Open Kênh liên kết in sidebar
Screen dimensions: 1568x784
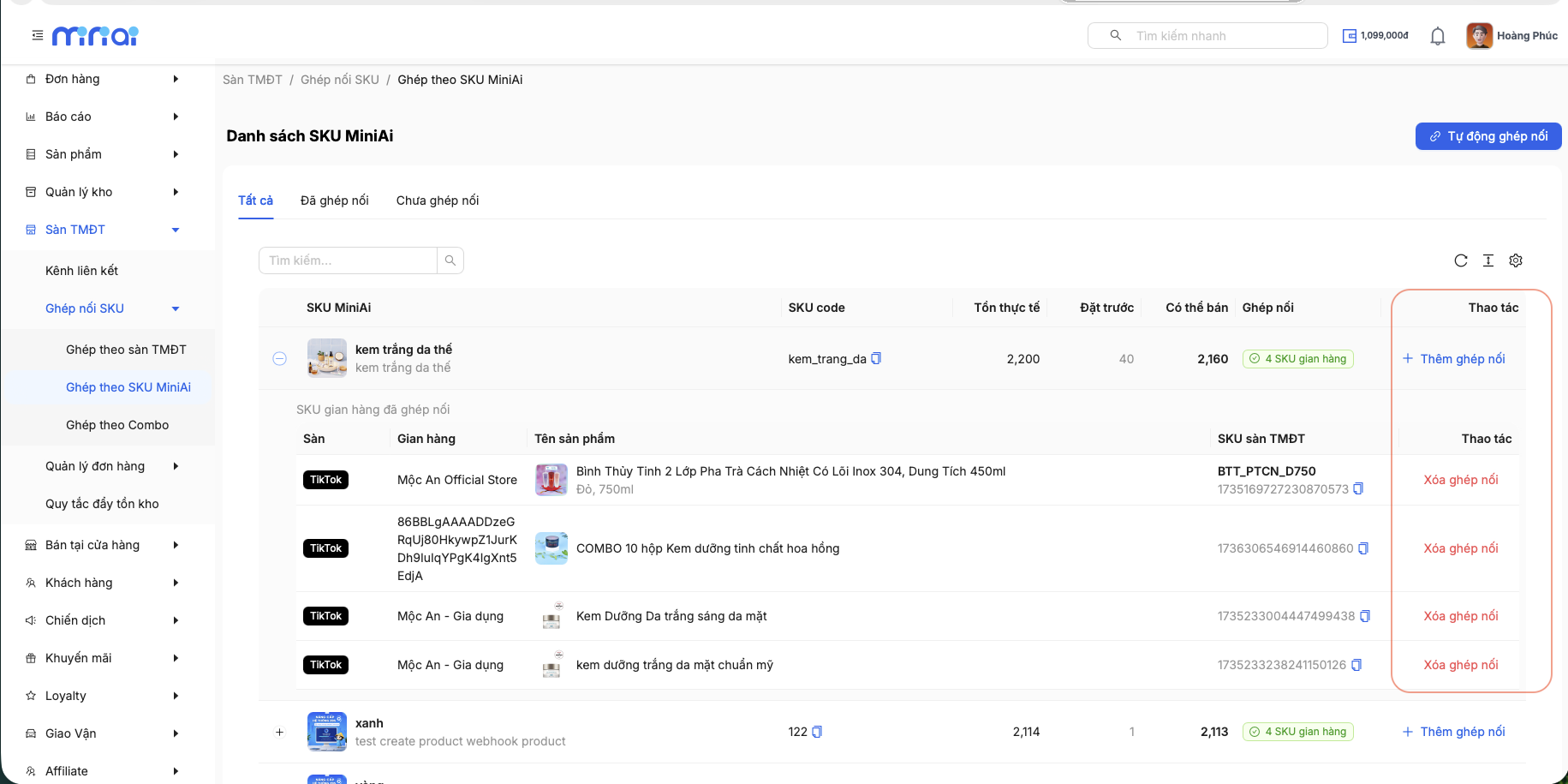point(81,271)
